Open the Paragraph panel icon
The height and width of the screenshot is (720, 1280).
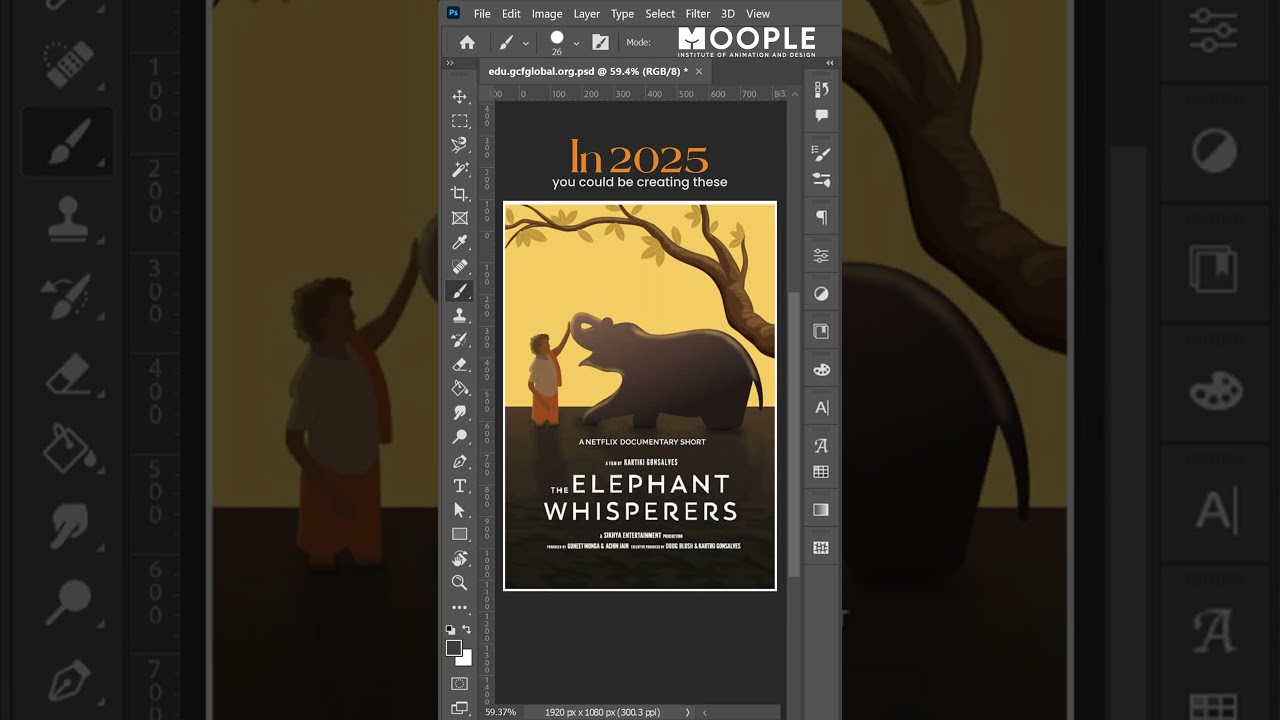point(822,217)
